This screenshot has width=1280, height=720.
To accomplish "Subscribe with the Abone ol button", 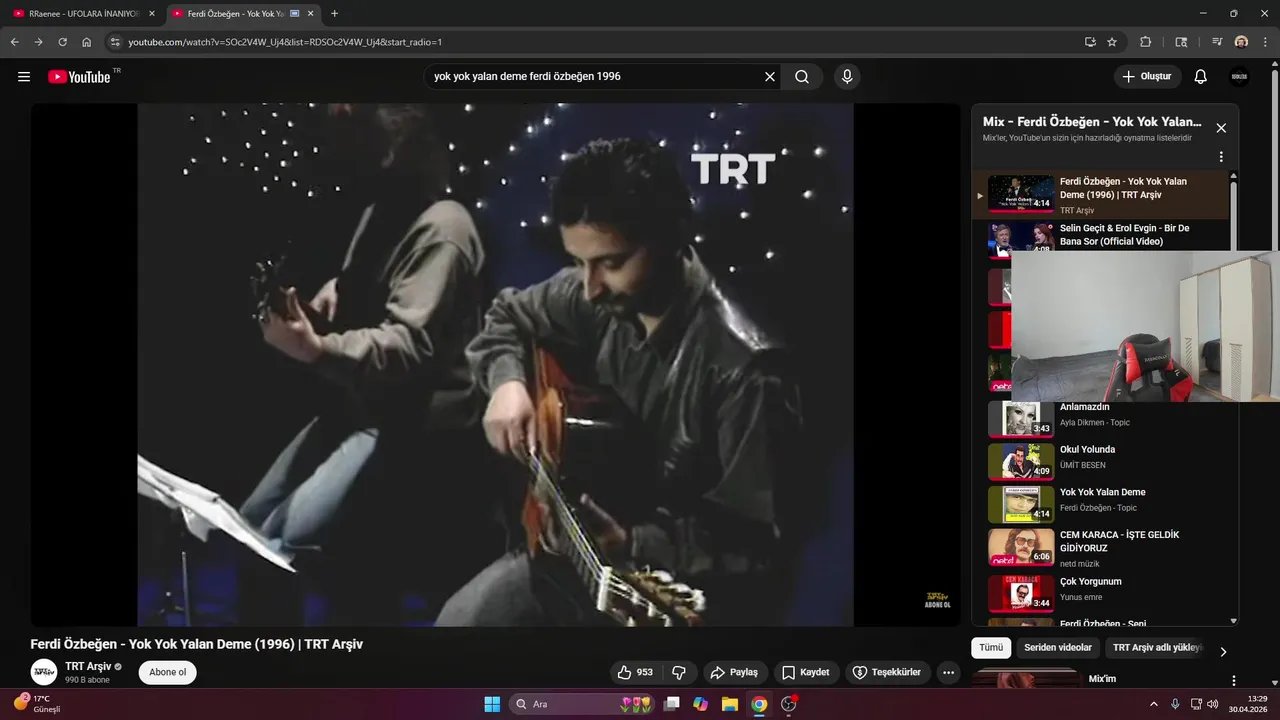I will 168,672.
